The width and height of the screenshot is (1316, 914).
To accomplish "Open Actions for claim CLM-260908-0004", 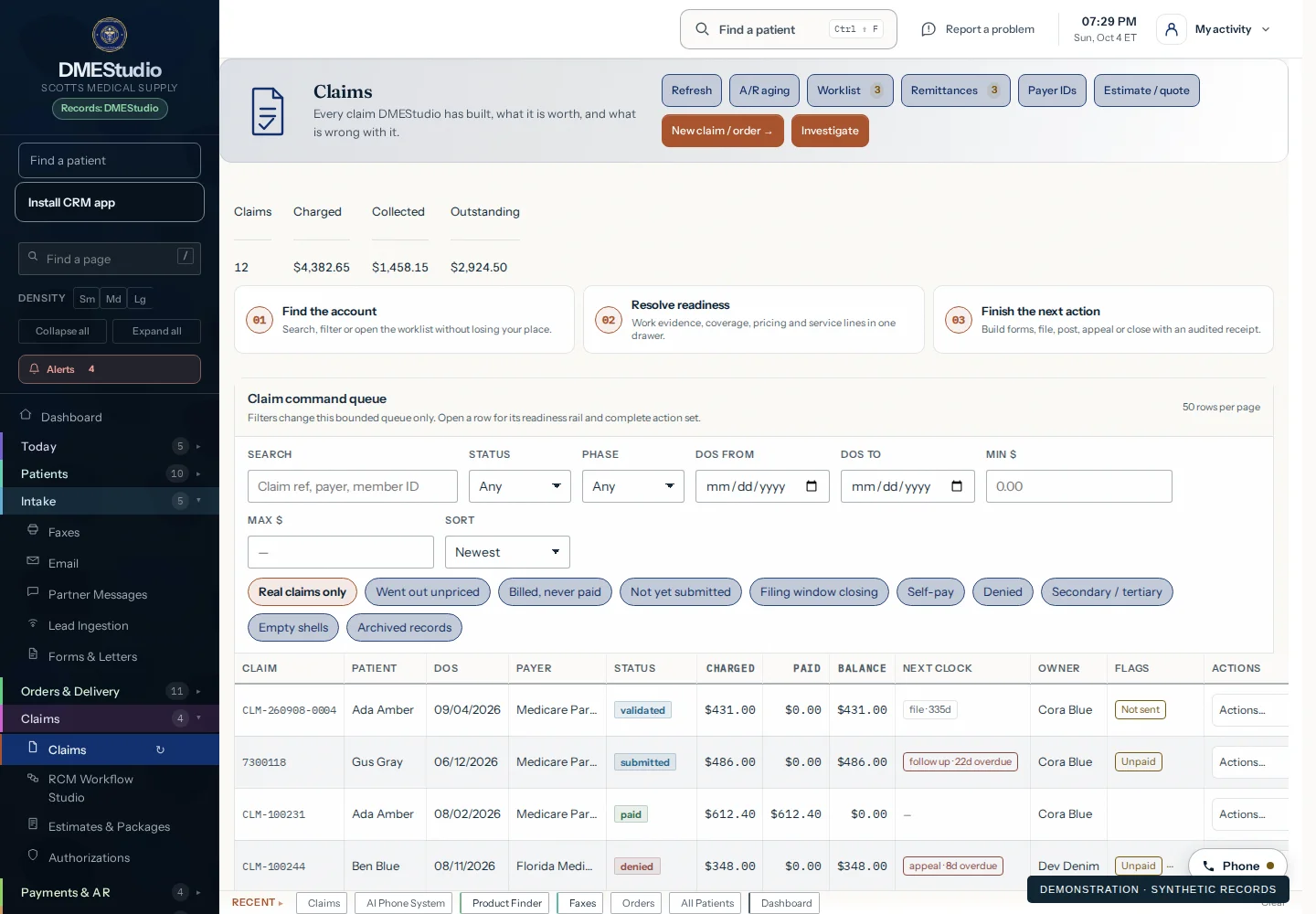I will [1248, 710].
